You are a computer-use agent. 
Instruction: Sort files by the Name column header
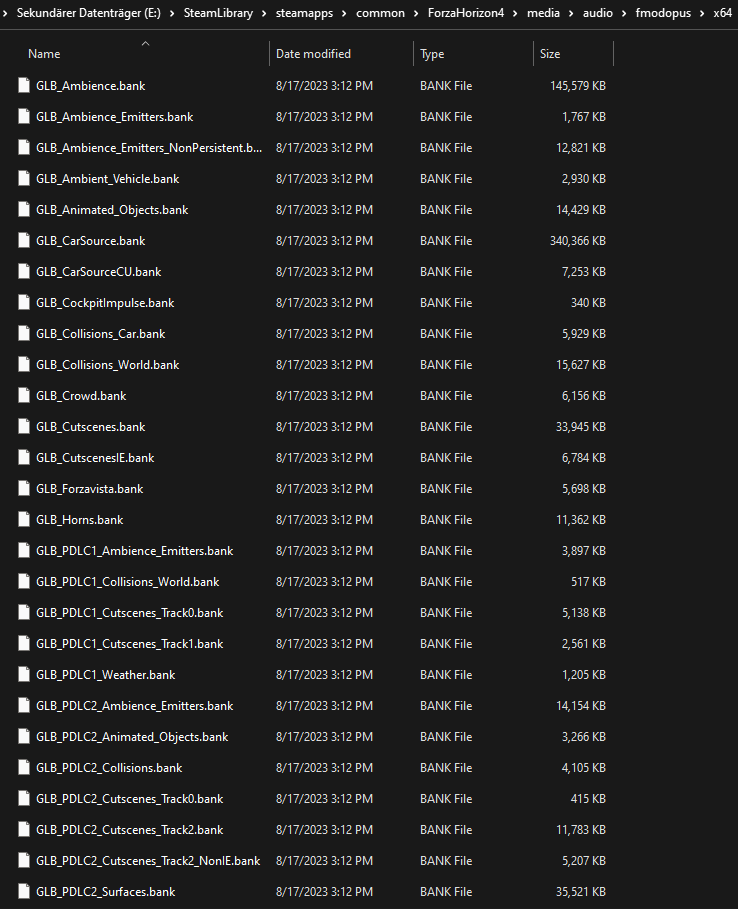click(x=44, y=54)
